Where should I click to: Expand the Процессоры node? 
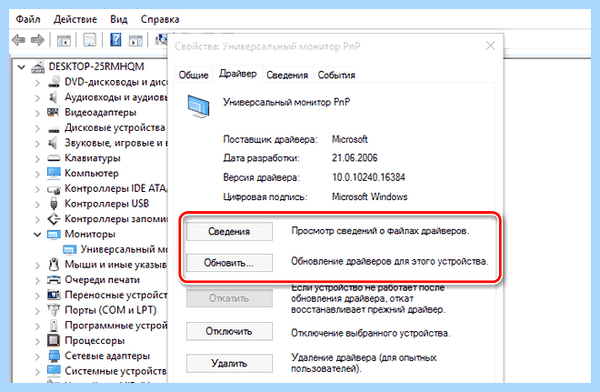click(x=37, y=341)
